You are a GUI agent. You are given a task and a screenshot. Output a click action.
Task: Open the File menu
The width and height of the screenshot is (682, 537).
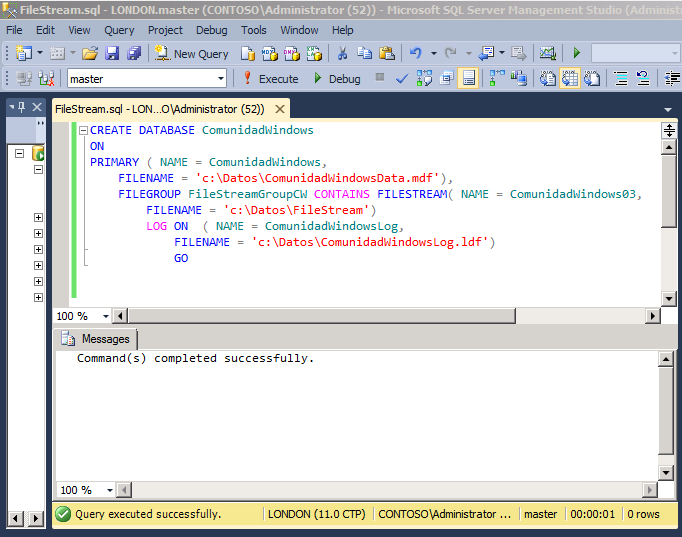tap(14, 30)
